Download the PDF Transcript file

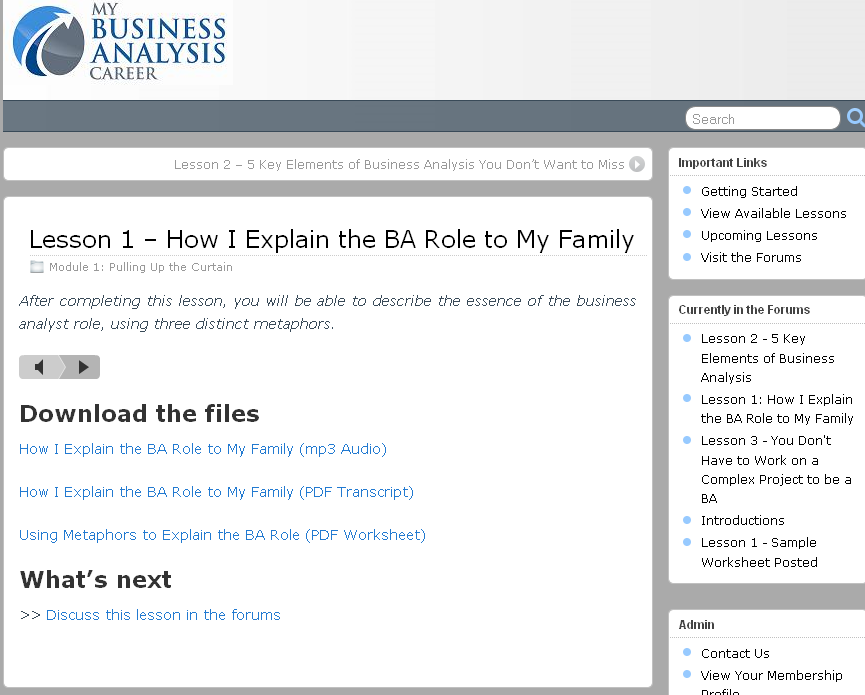click(x=216, y=492)
